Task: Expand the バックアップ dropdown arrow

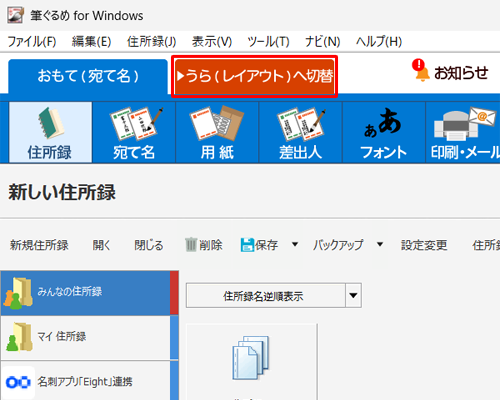Action: point(380,244)
